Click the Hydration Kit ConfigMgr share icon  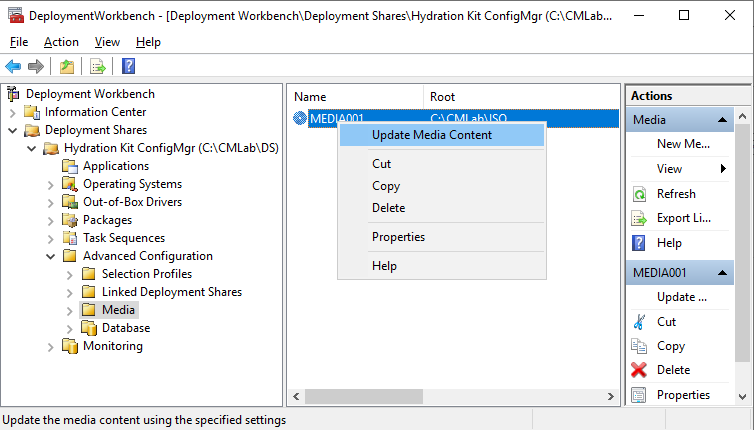pos(51,148)
